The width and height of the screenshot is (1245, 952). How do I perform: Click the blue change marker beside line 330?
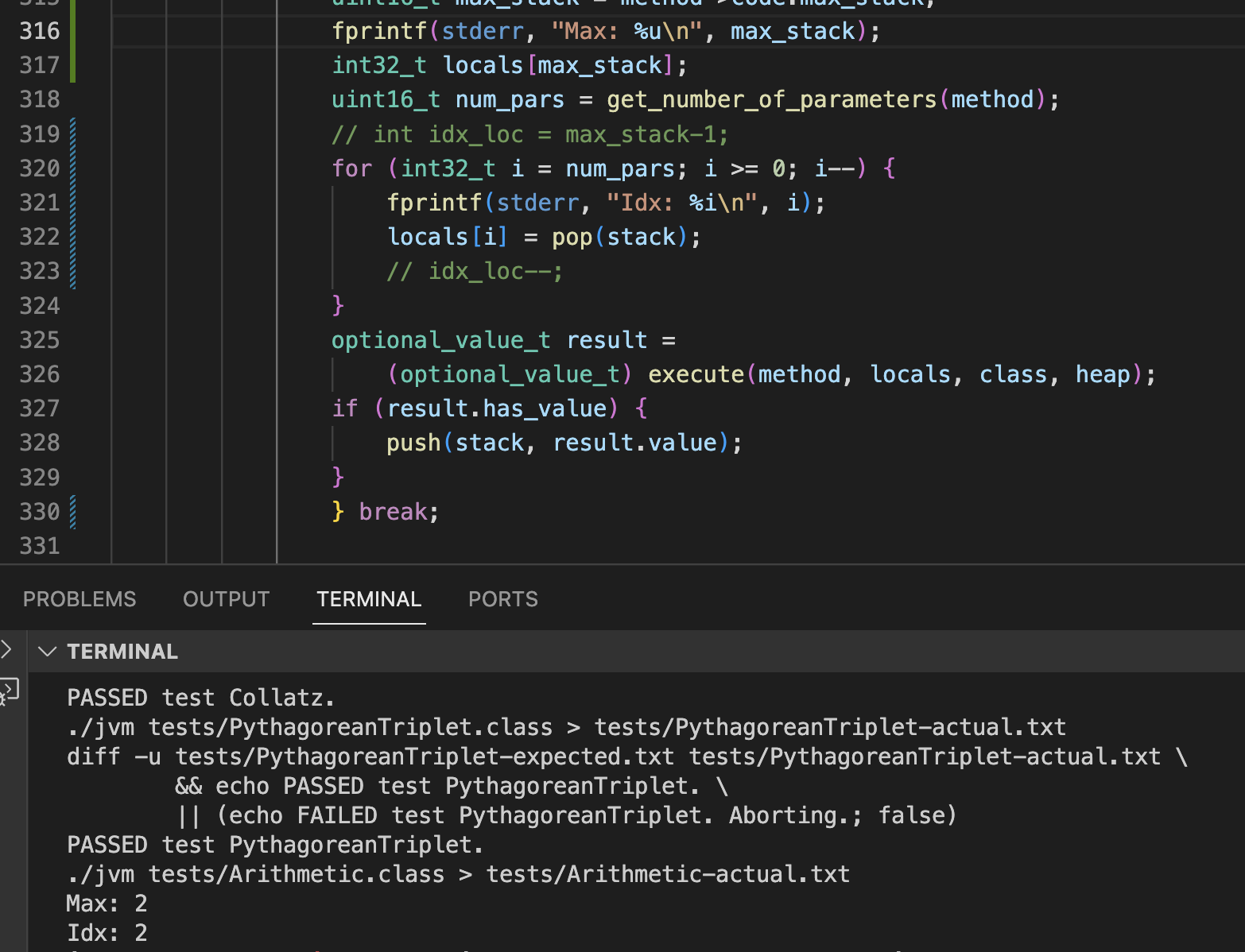pyautogui.click(x=73, y=512)
